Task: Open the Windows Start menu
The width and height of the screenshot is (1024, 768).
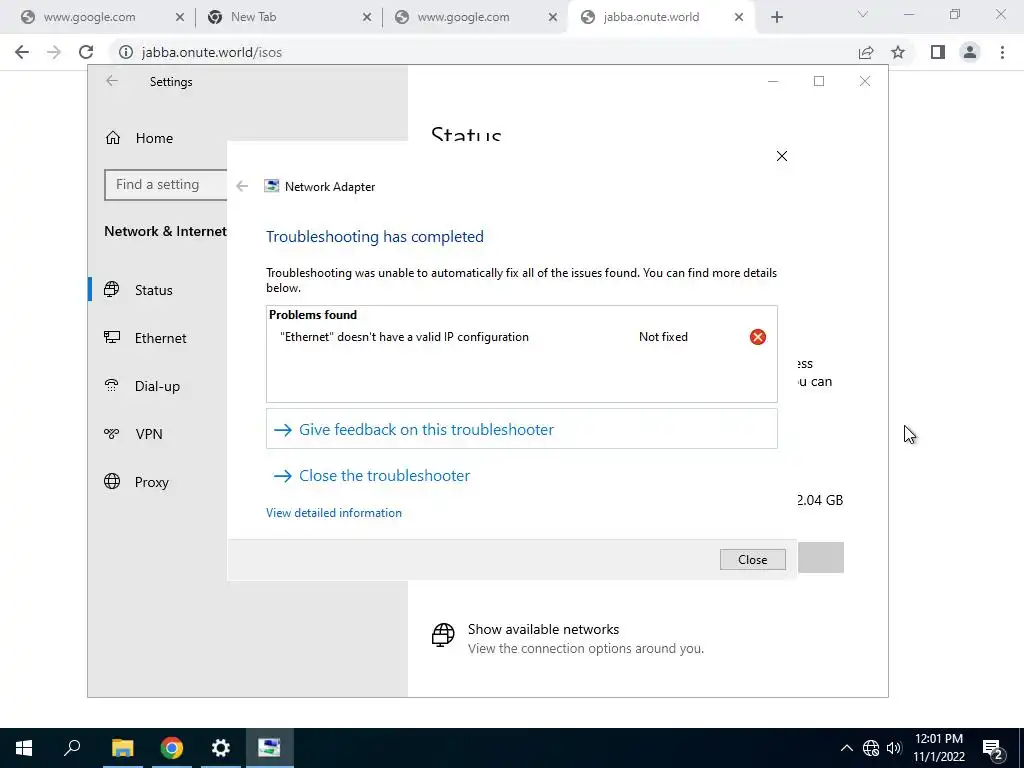Action: tap(24, 748)
